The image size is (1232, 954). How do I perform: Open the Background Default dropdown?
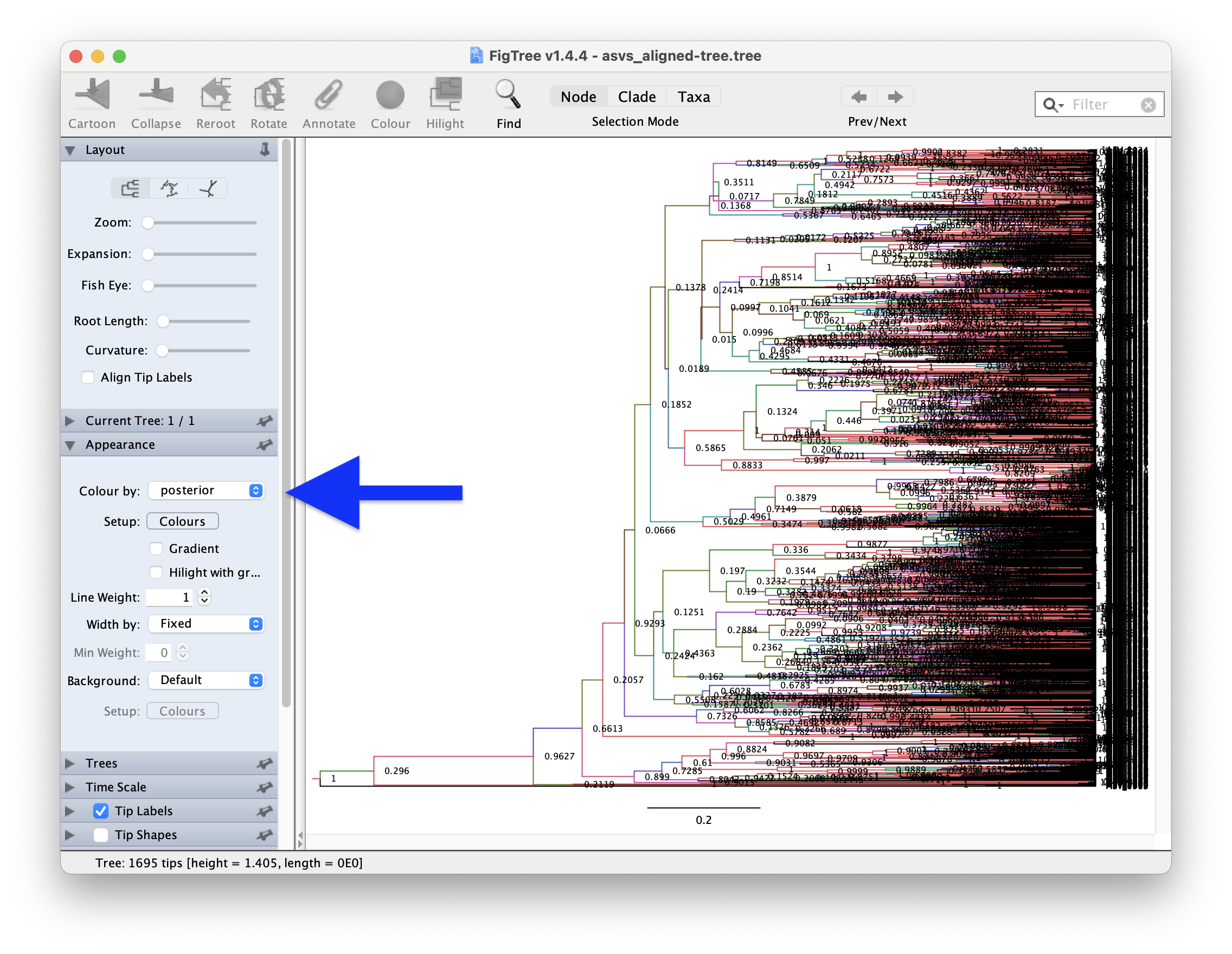(207, 680)
